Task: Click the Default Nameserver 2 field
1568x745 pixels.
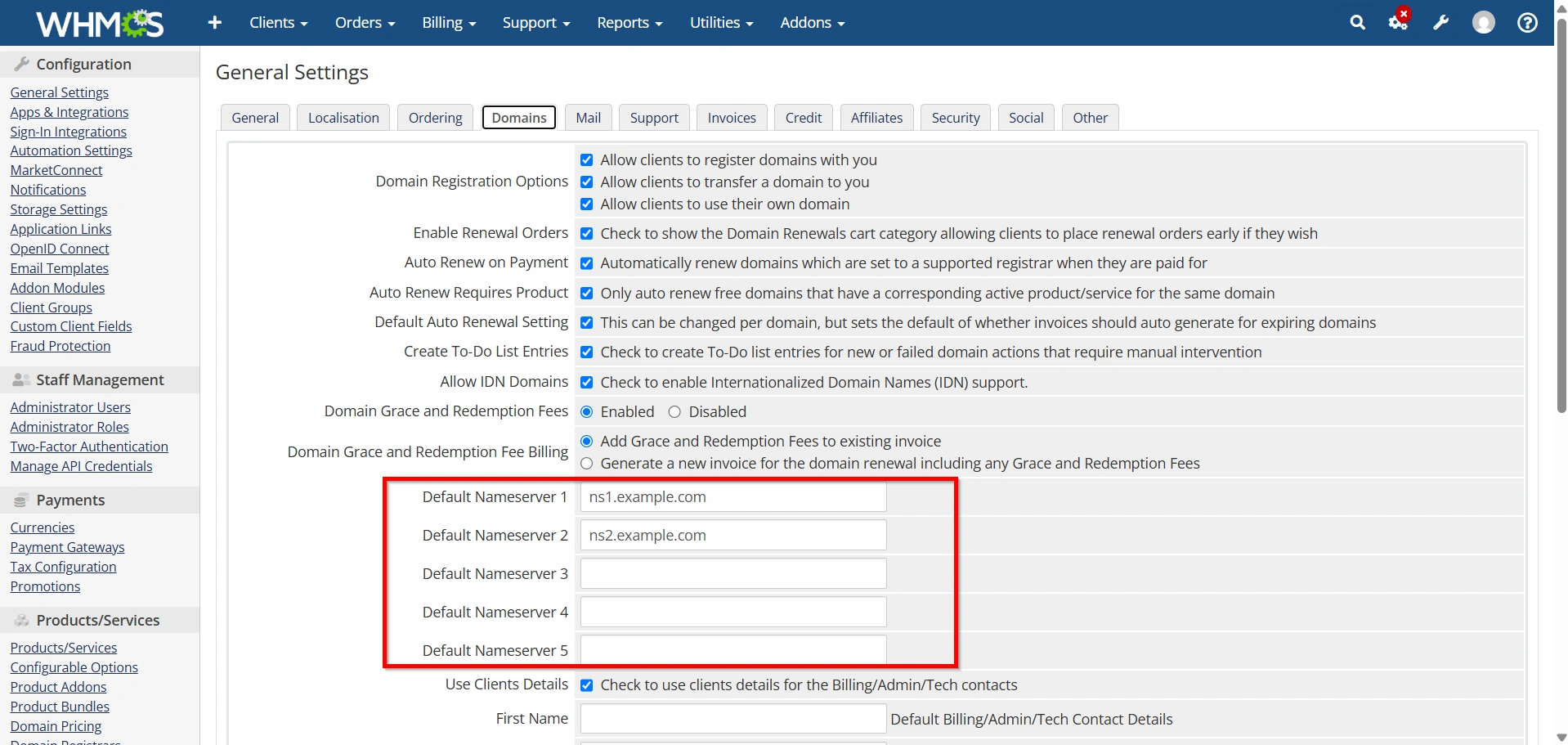Action: (x=733, y=536)
